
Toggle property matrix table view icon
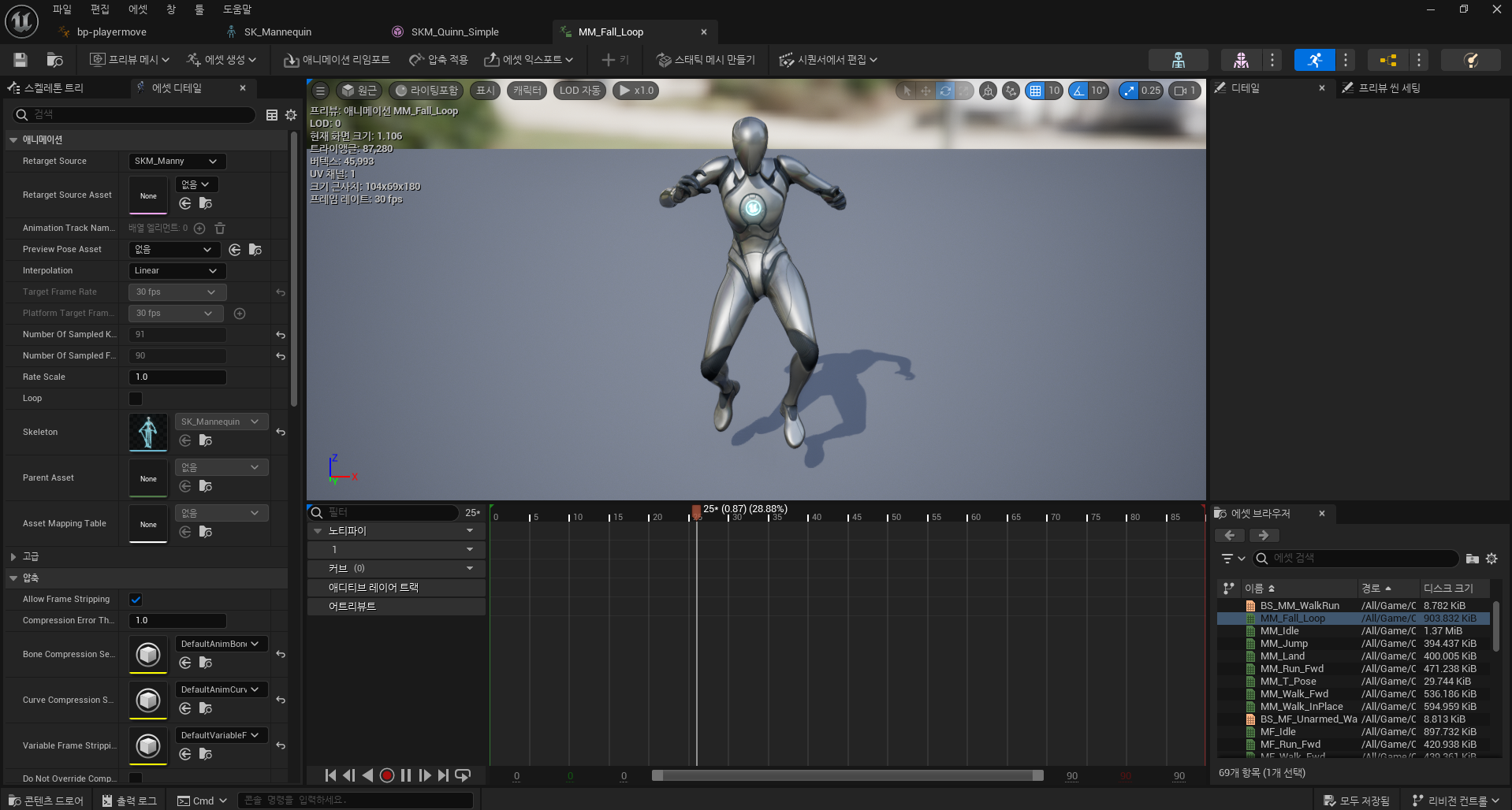[x=272, y=115]
